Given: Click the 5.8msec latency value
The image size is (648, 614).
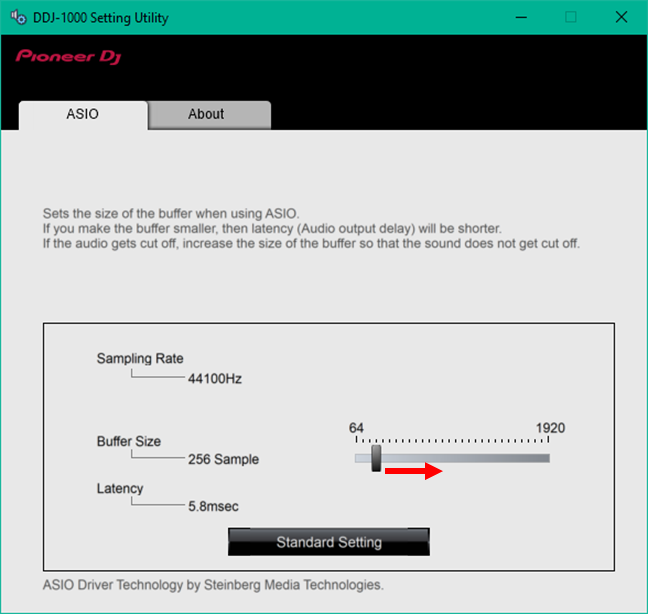Looking at the screenshot, I should pyautogui.click(x=213, y=506).
